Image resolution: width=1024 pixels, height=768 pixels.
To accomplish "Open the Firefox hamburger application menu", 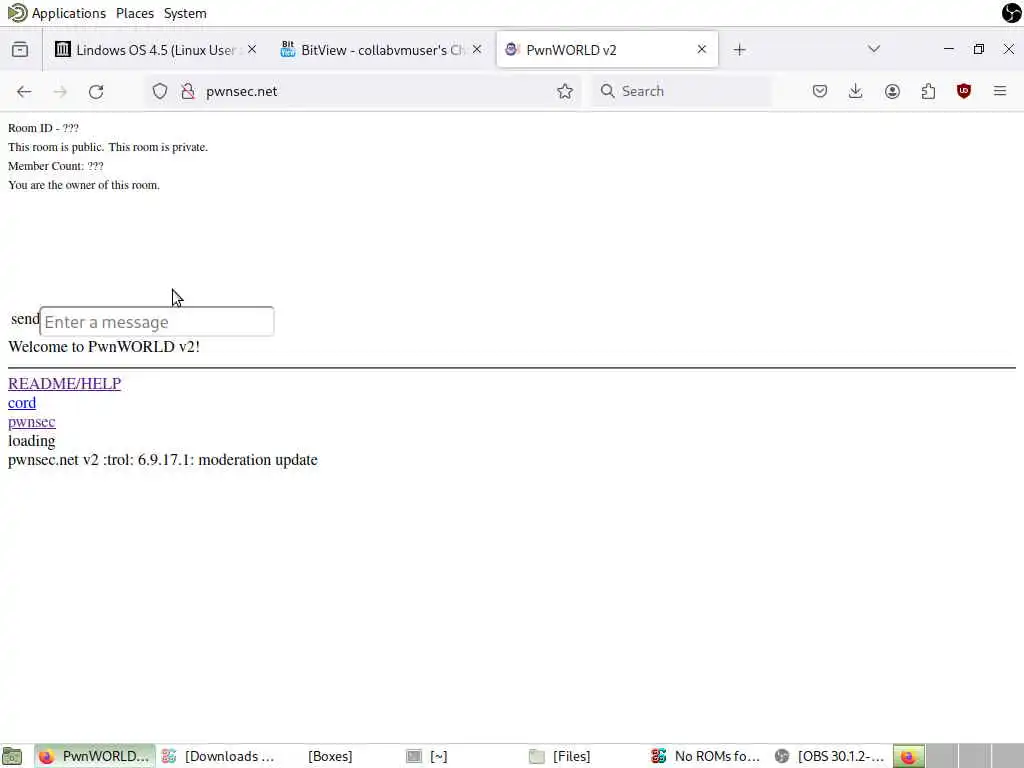I will 1000,91.
